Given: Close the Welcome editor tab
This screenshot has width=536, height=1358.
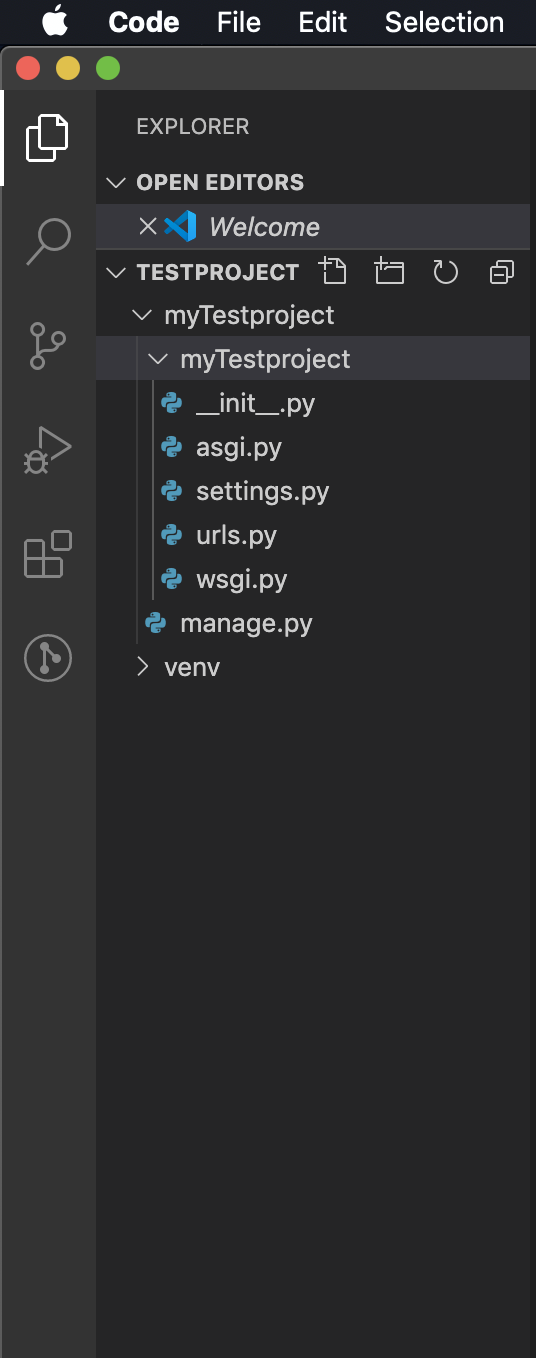Looking at the screenshot, I should [x=148, y=227].
